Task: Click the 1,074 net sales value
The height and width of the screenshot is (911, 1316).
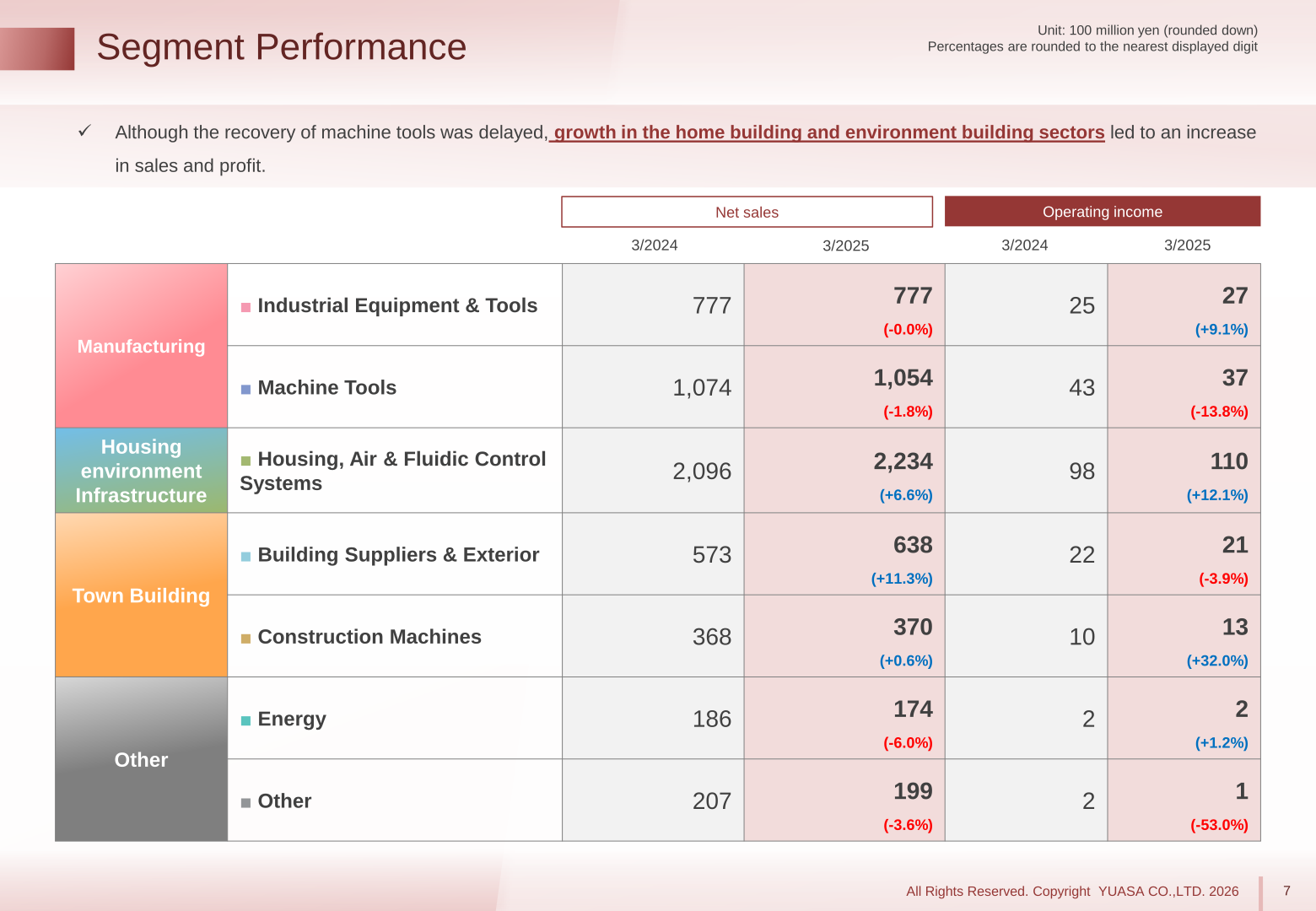Action: click(702, 387)
